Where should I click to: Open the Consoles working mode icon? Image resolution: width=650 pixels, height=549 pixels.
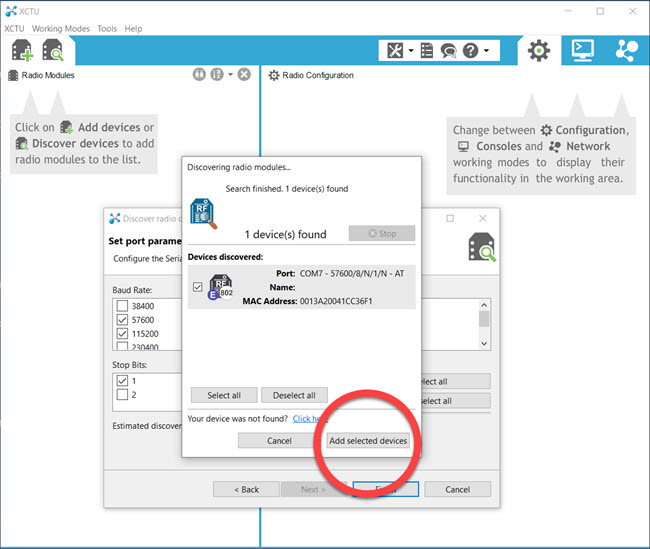(582, 50)
